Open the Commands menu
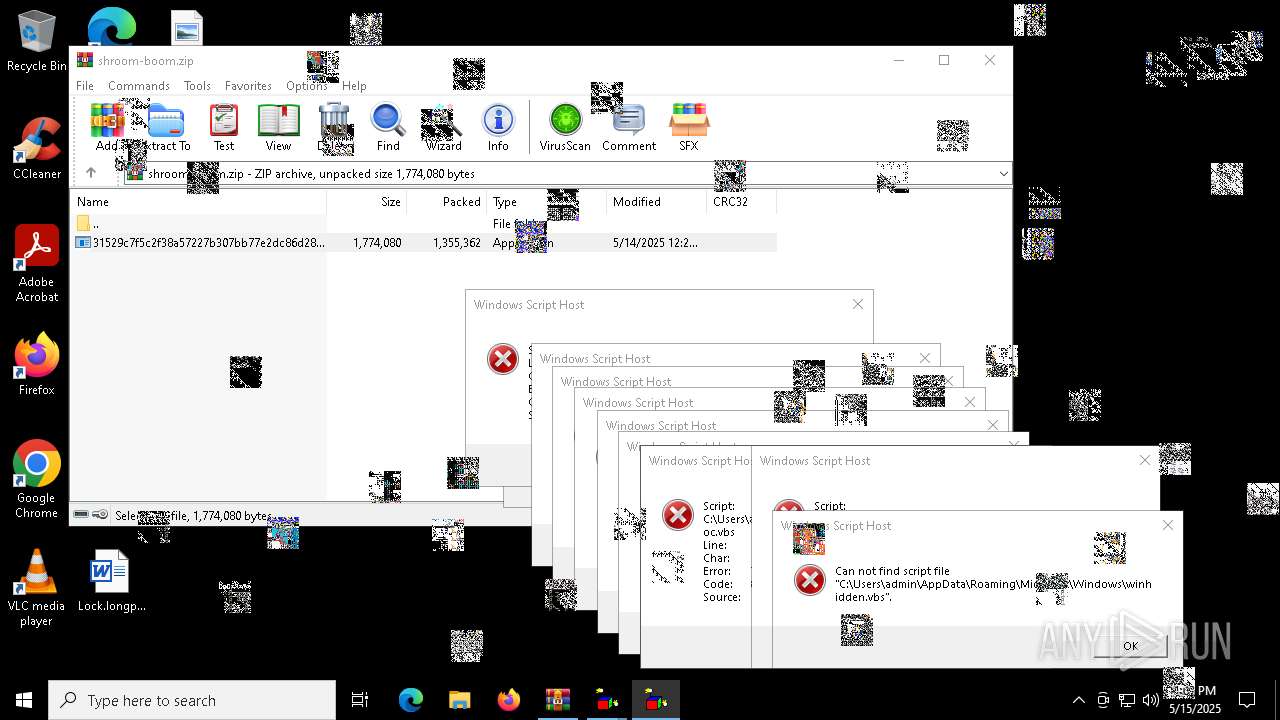 point(139,86)
